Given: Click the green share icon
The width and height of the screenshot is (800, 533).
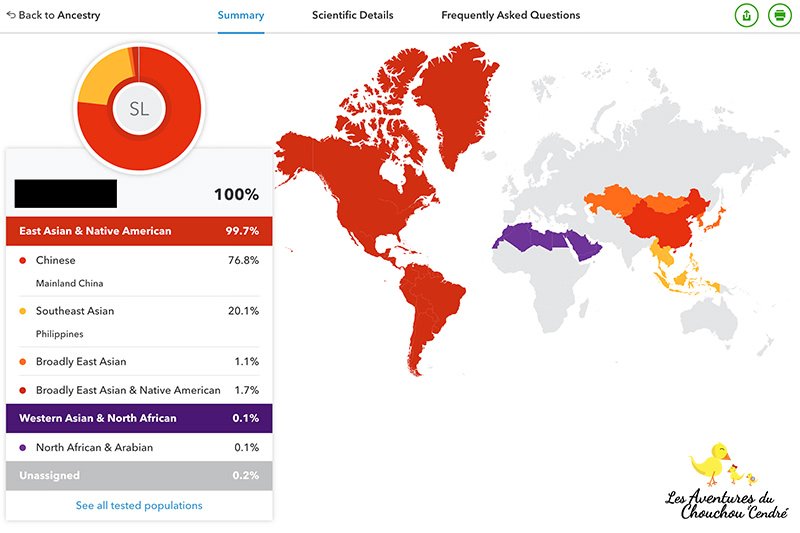Looking at the screenshot, I should coord(746,15).
